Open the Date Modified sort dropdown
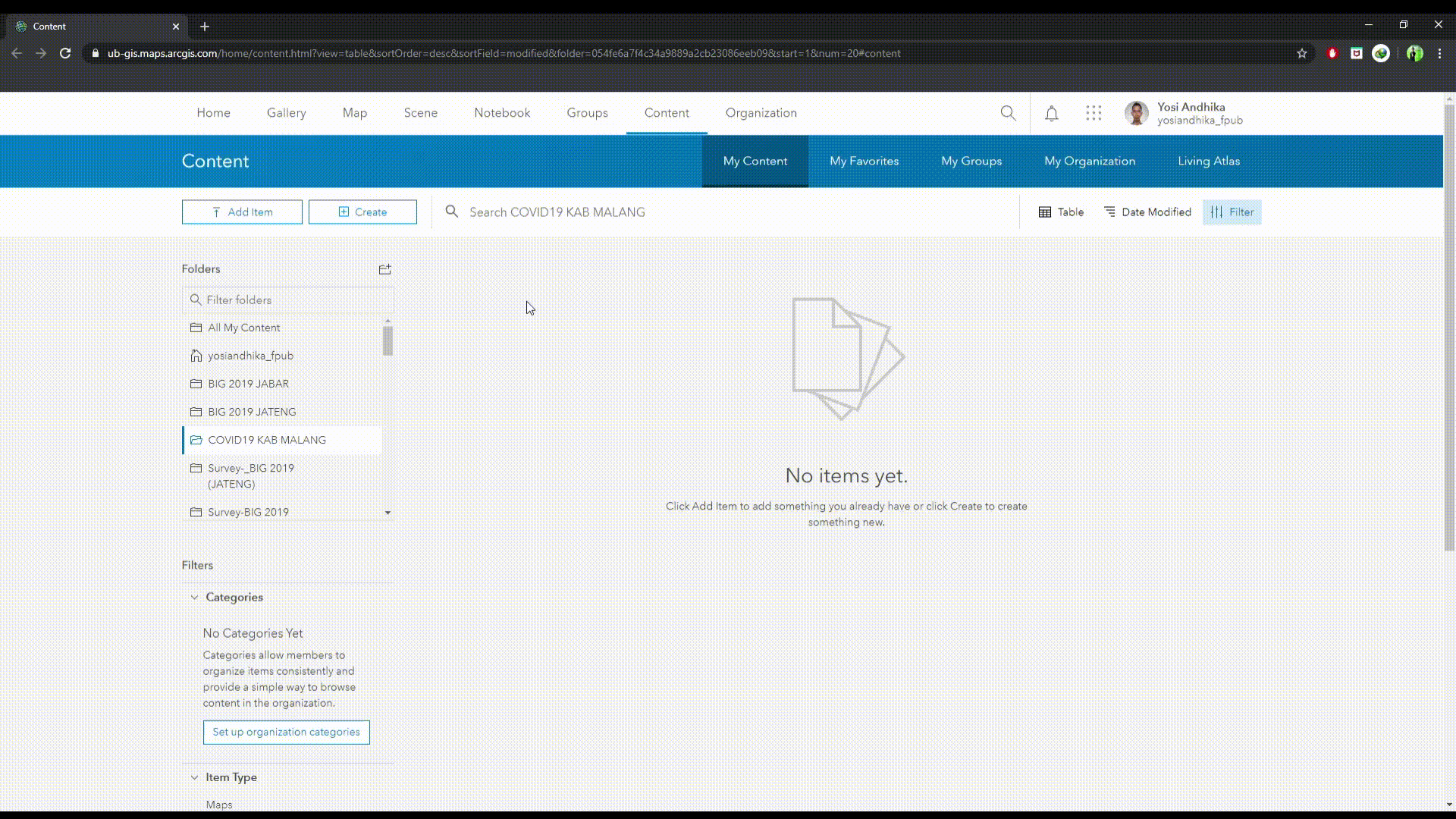 point(1147,212)
